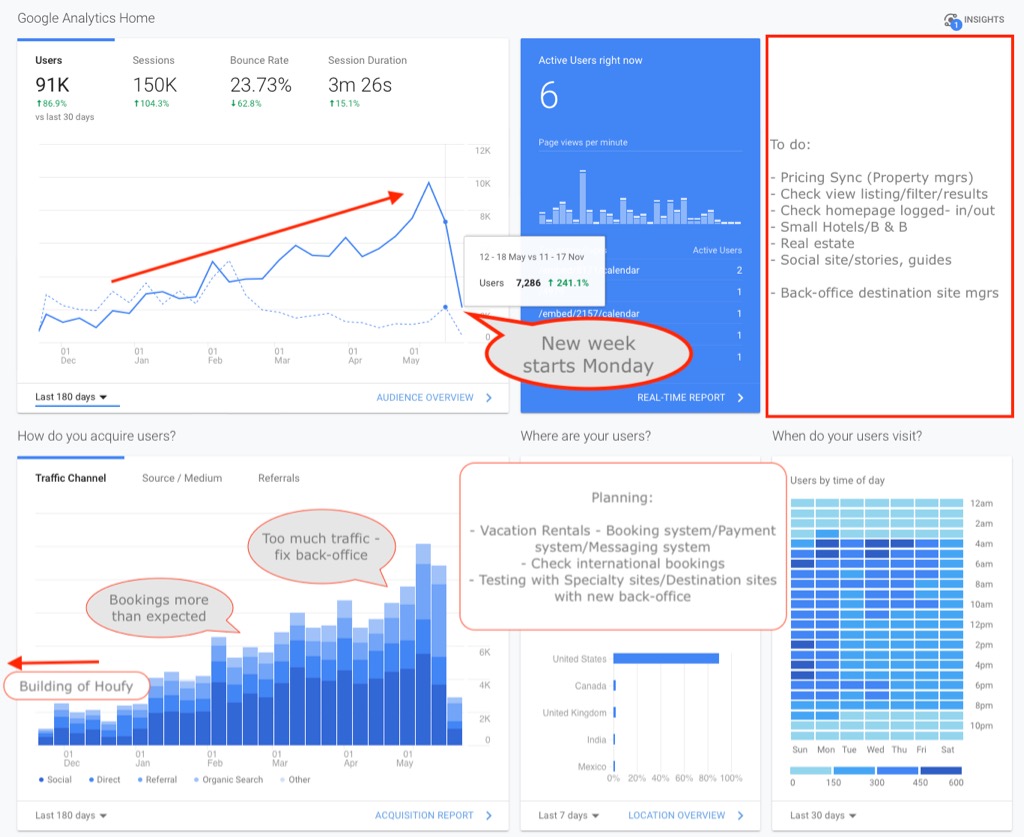Open the Insights icon
Viewport: 1024px width, 837px height.
pos(951,20)
